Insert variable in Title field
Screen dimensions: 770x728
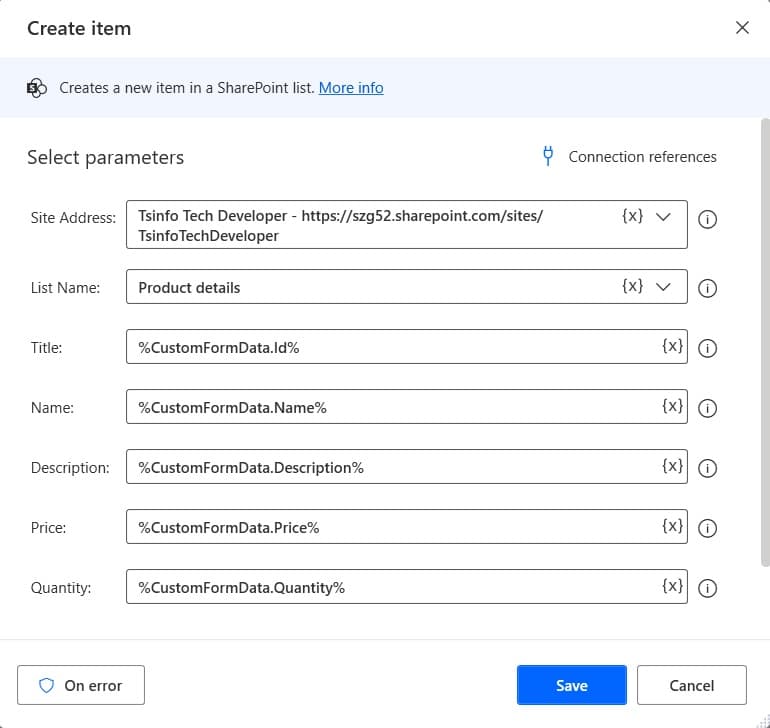[672, 346]
